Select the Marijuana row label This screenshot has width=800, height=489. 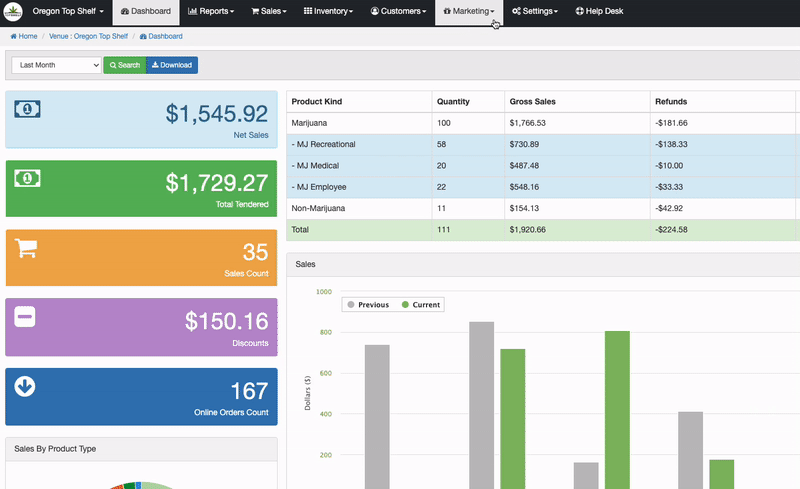[309, 123]
